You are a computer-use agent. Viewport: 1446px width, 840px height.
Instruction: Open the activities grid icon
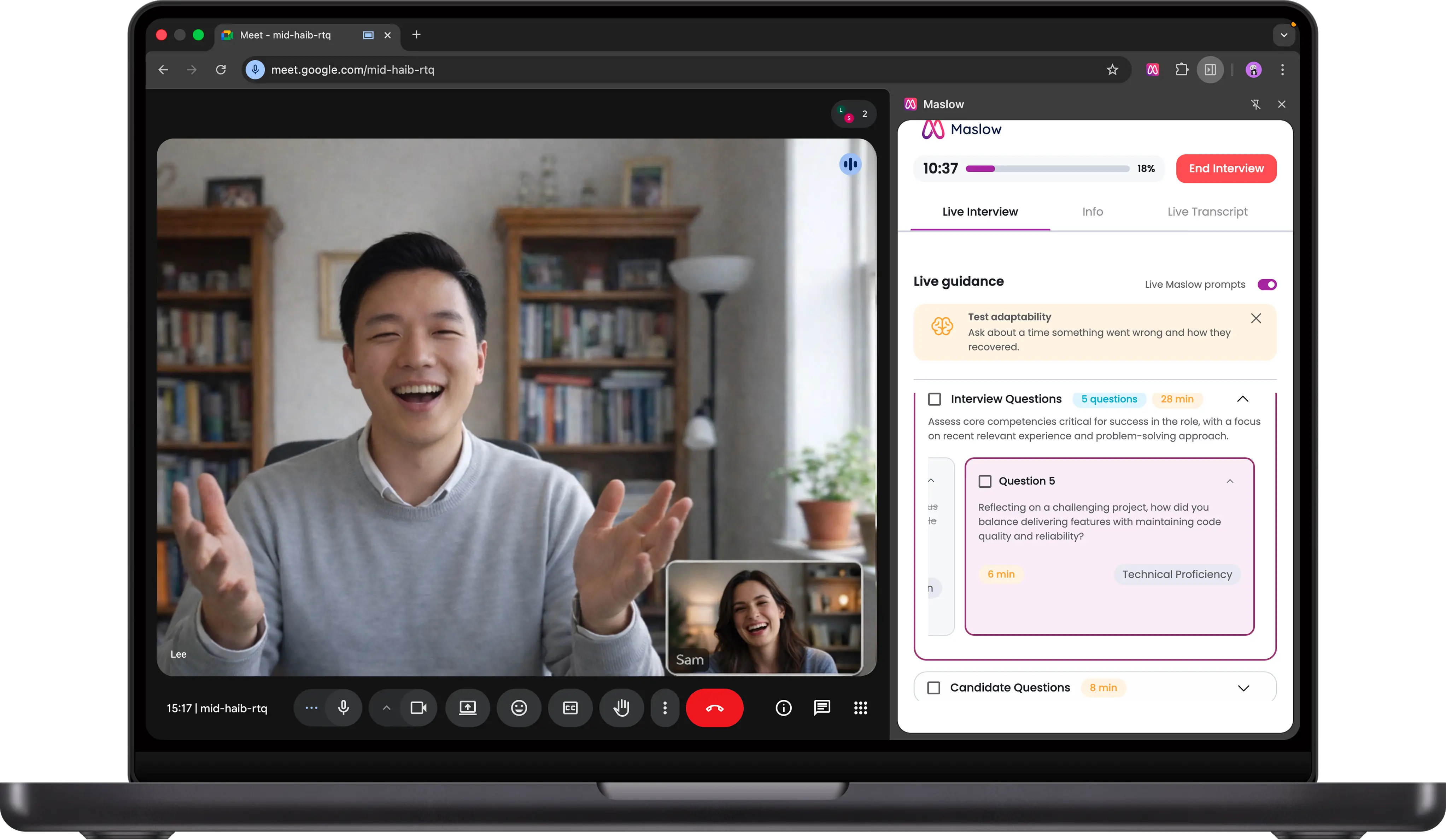pos(860,707)
